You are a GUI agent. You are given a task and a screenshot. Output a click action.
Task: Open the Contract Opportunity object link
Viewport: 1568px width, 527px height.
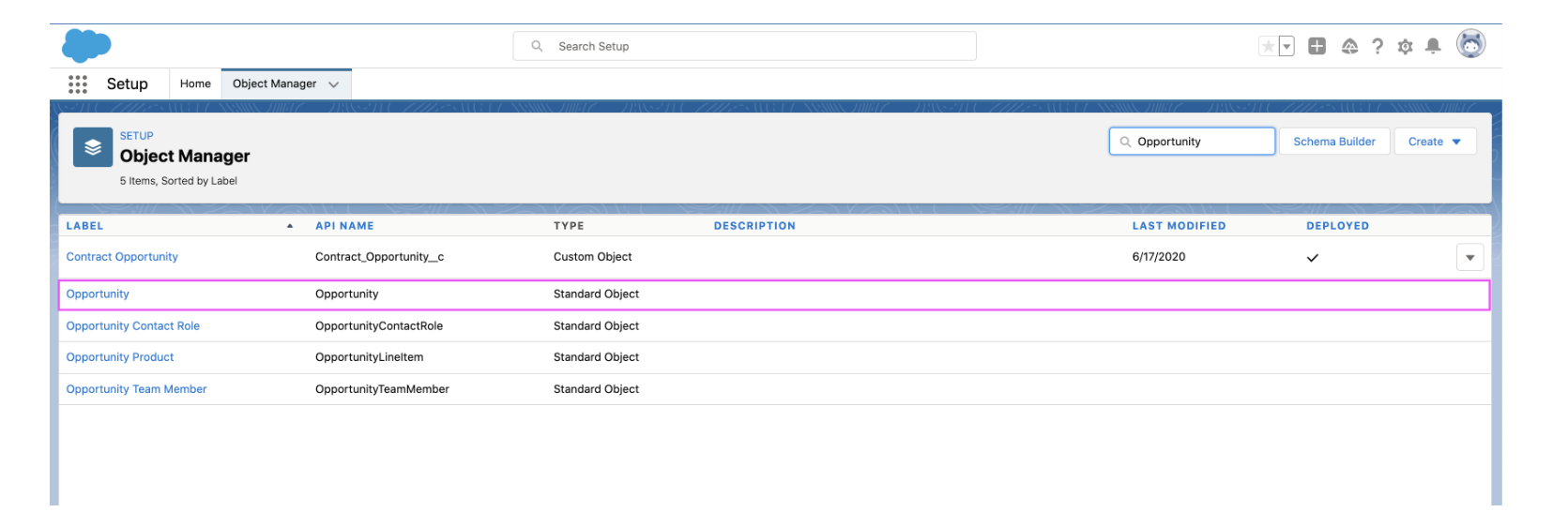click(x=122, y=257)
